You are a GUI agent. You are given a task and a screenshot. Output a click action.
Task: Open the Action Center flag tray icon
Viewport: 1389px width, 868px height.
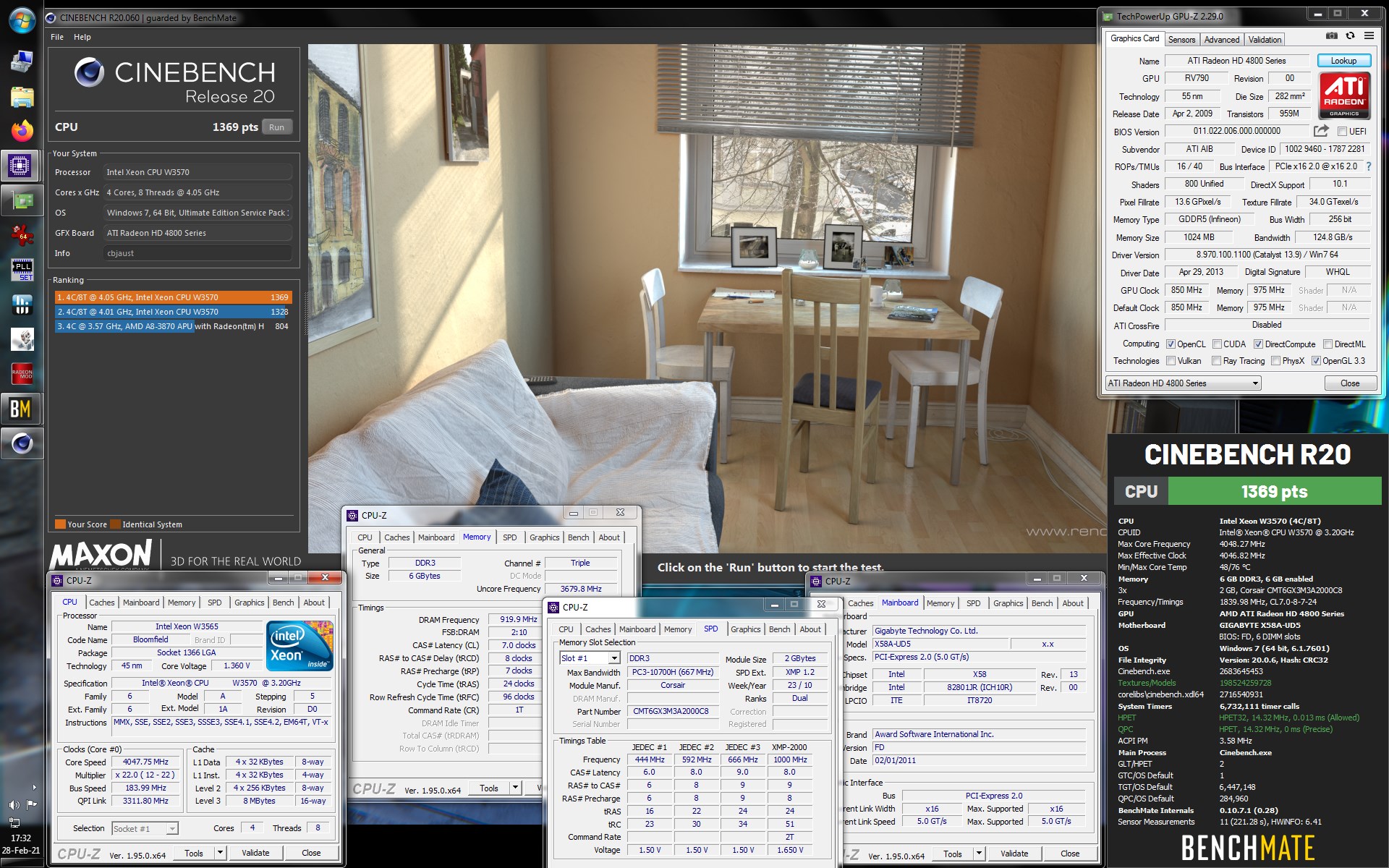31,804
